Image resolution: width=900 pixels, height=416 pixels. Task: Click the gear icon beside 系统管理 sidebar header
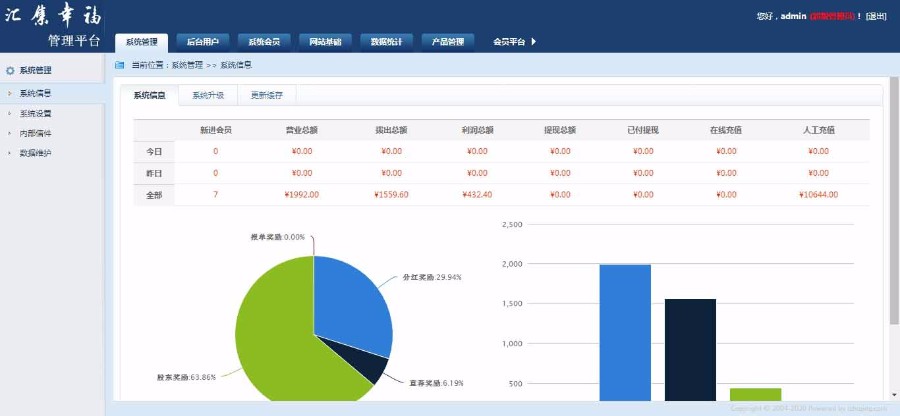(x=11, y=70)
